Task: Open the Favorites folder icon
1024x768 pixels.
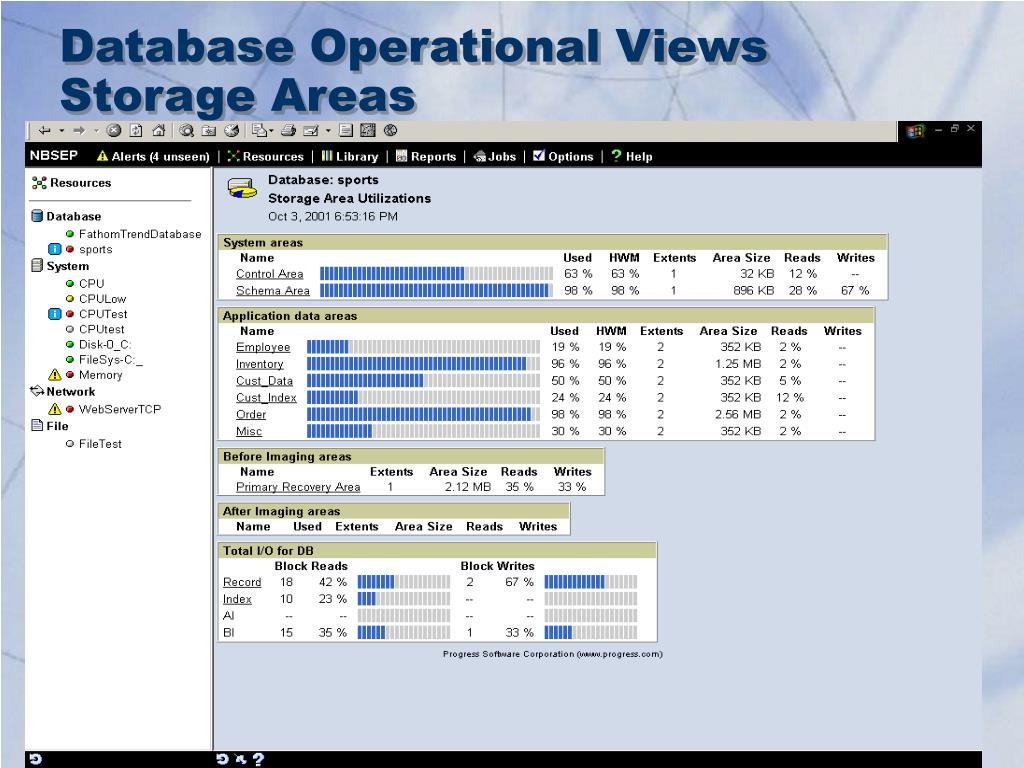Action: tap(209, 131)
